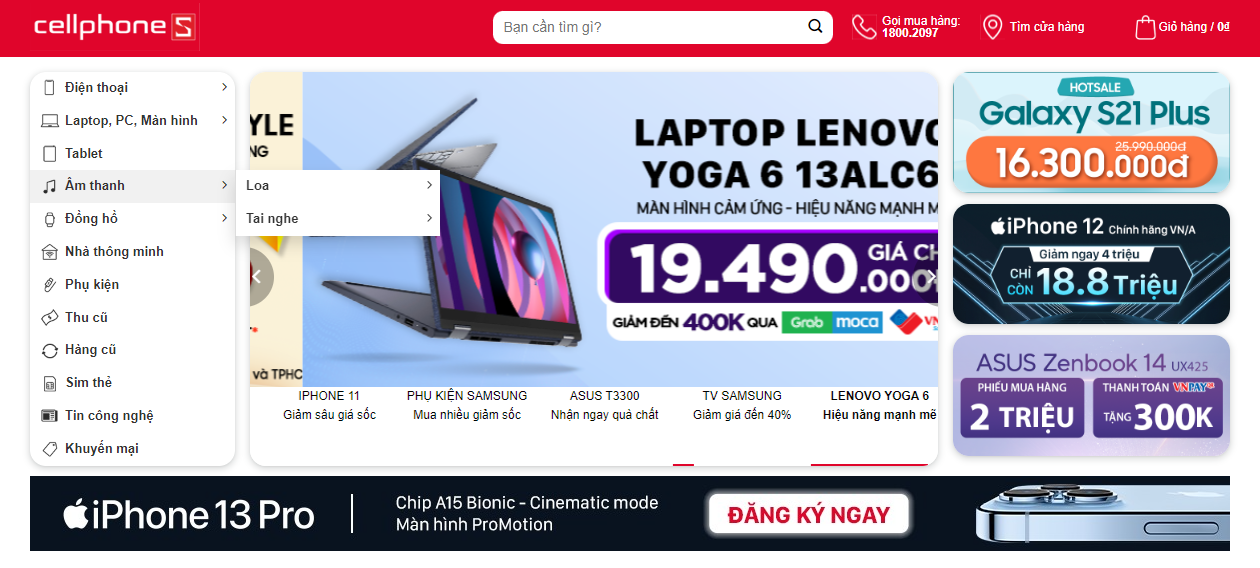The height and width of the screenshot is (568, 1260).
Task: Click the store location pin icon
Action: tap(992, 27)
